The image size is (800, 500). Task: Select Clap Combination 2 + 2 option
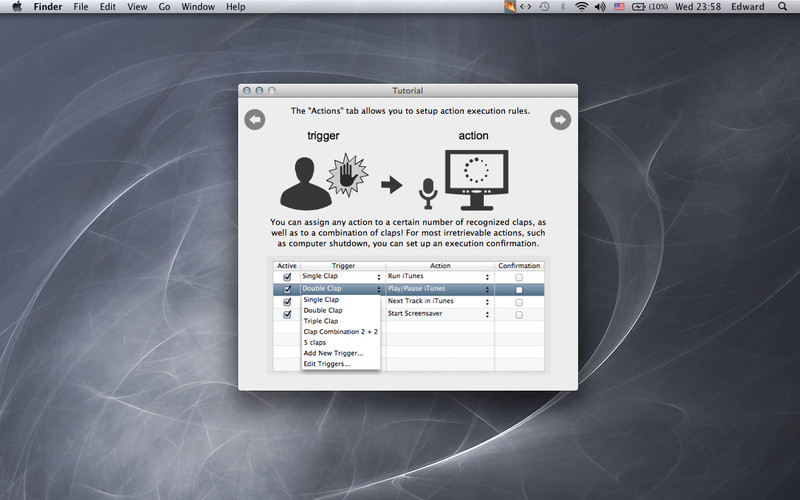[x=340, y=331]
